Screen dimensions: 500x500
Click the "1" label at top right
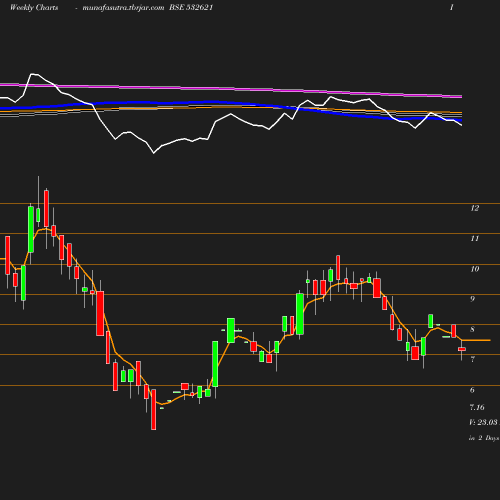click(x=452, y=7)
